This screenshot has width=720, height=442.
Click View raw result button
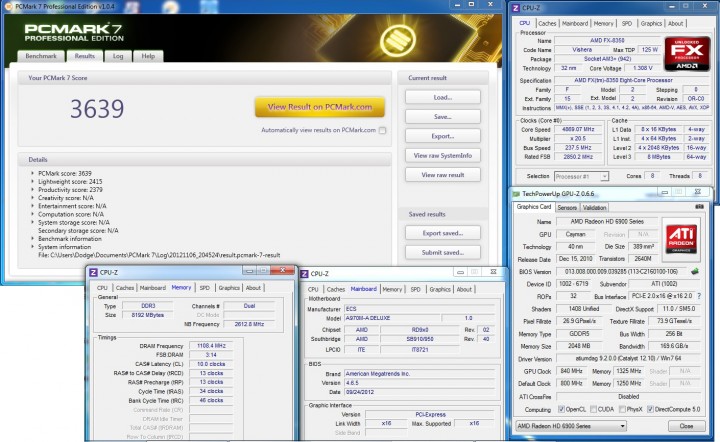(443, 175)
